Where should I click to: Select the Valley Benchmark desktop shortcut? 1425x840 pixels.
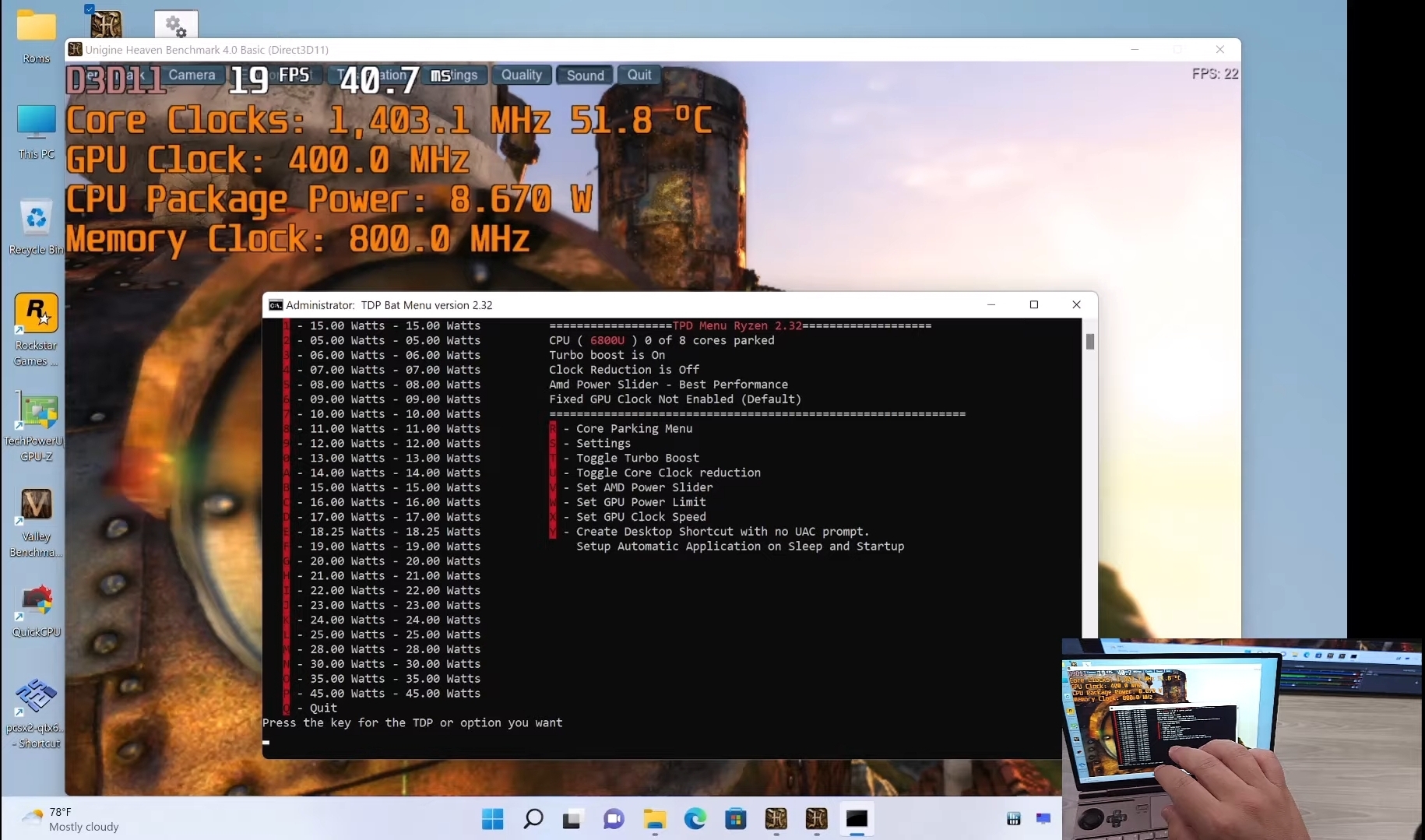[x=36, y=522]
